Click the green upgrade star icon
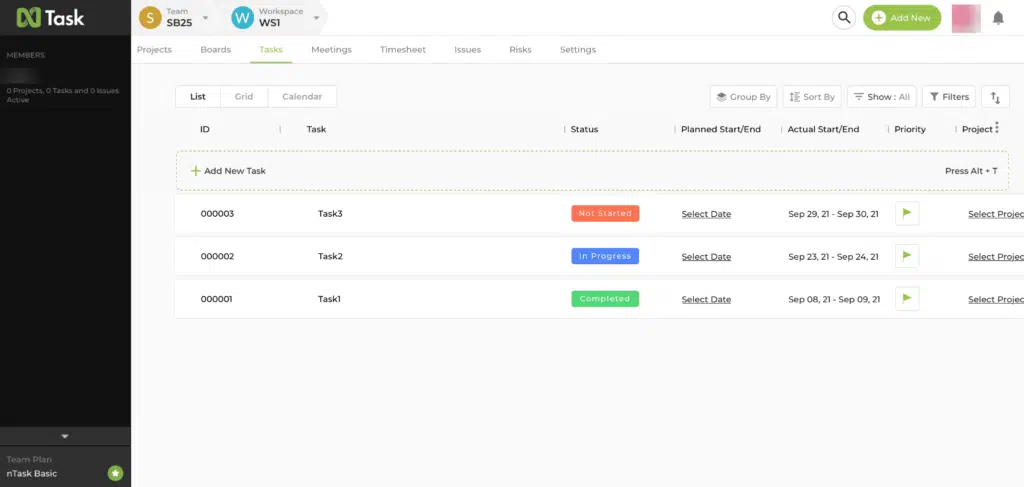 (115, 473)
